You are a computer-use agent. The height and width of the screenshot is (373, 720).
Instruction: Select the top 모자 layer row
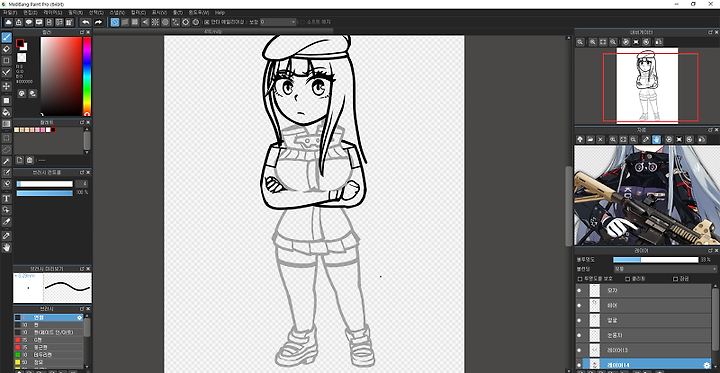[x=643, y=290]
